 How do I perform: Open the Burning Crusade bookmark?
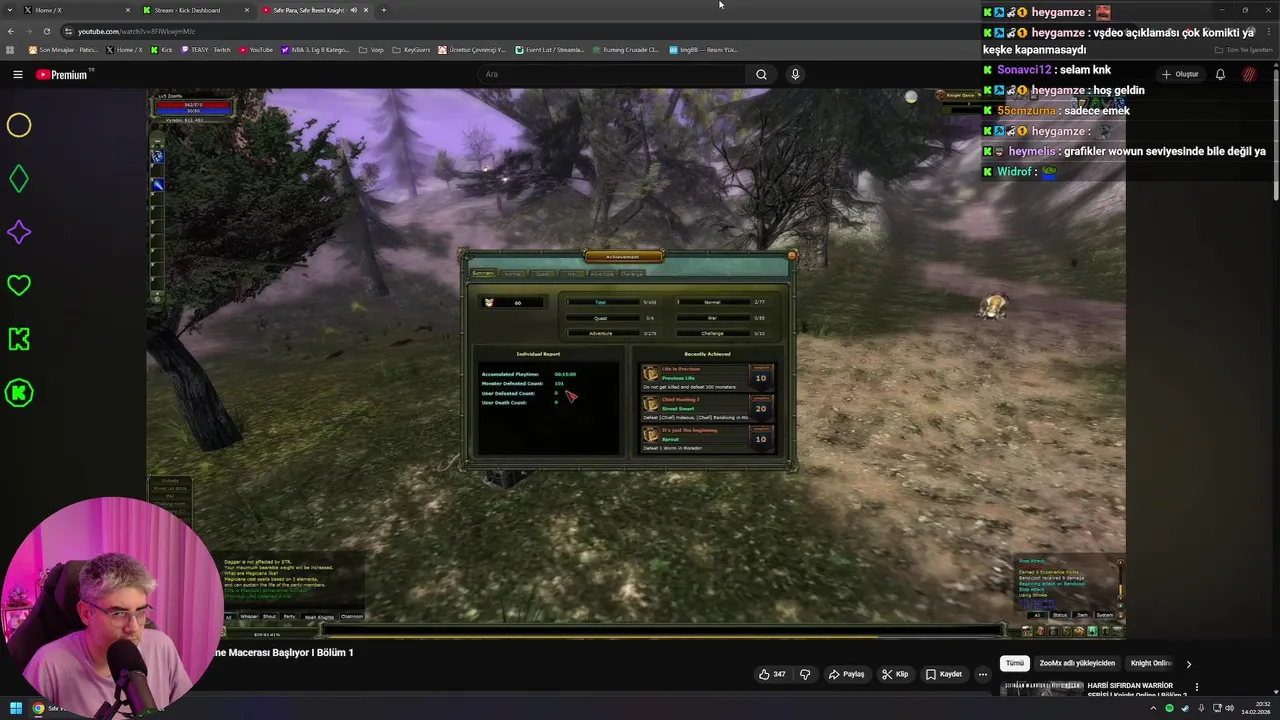[625, 49]
